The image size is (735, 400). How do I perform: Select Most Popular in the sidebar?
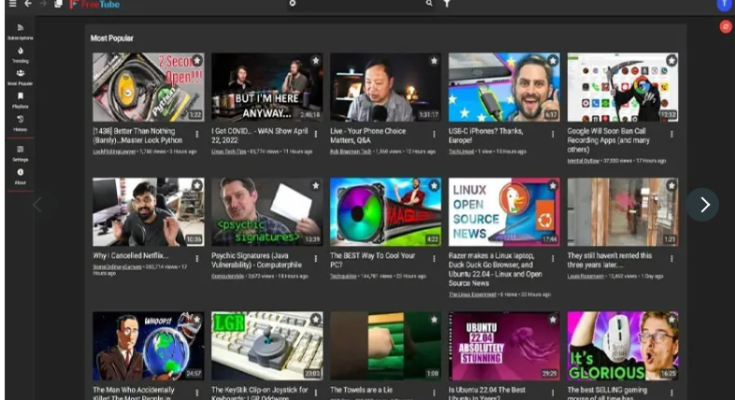(19, 77)
